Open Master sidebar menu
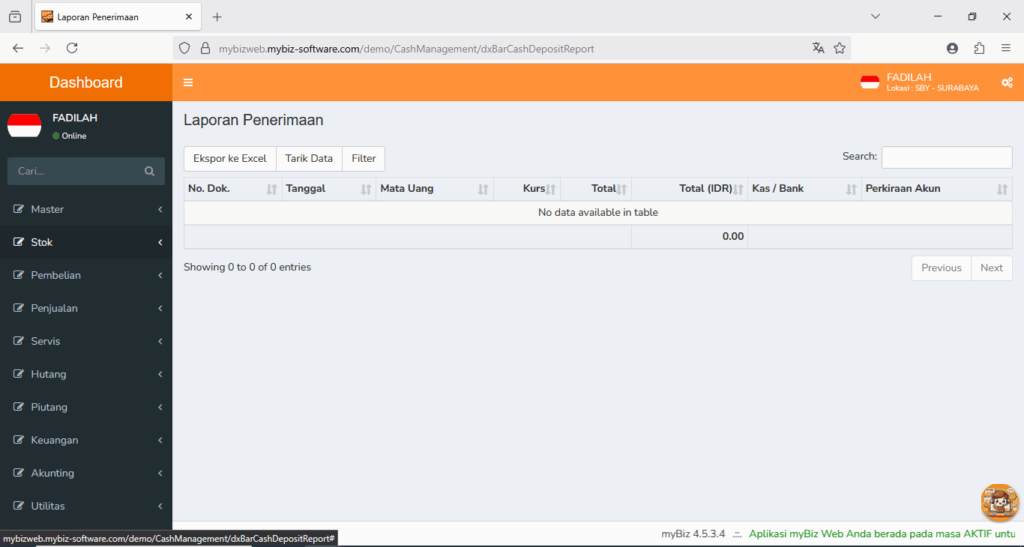Viewport: 1024px width, 547px height. pos(86,210)
